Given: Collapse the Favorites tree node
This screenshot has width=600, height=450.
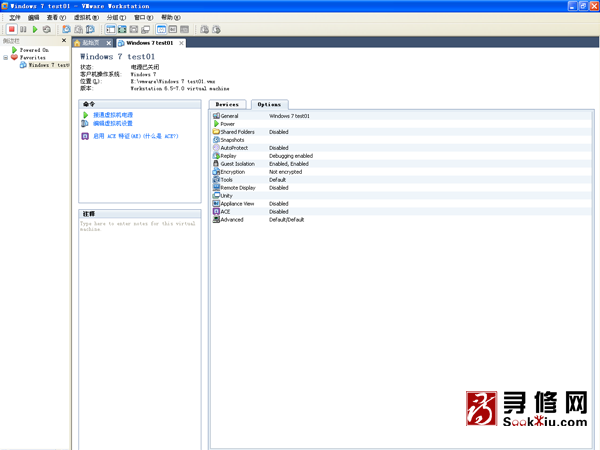Looking at the screenshot, I should click(6, 57).
